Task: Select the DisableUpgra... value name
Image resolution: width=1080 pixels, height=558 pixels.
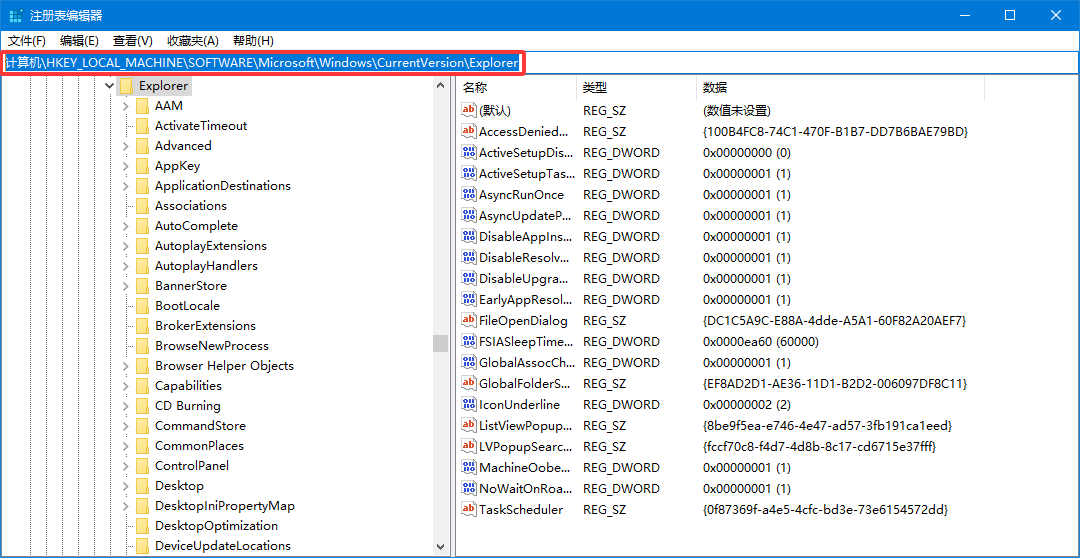Action: (523, 278)
